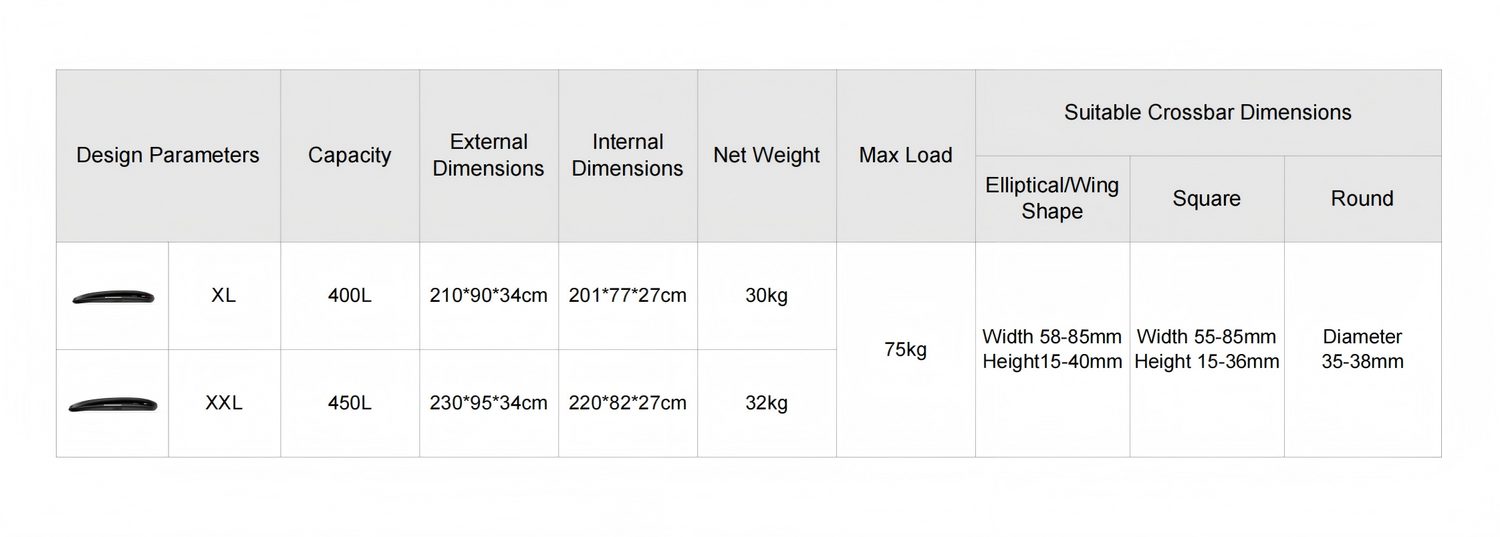Image resolution: width=1500 pixels, height=537 pixels.
Task: Select the Net Weight column header
Action: coord(767,156)
